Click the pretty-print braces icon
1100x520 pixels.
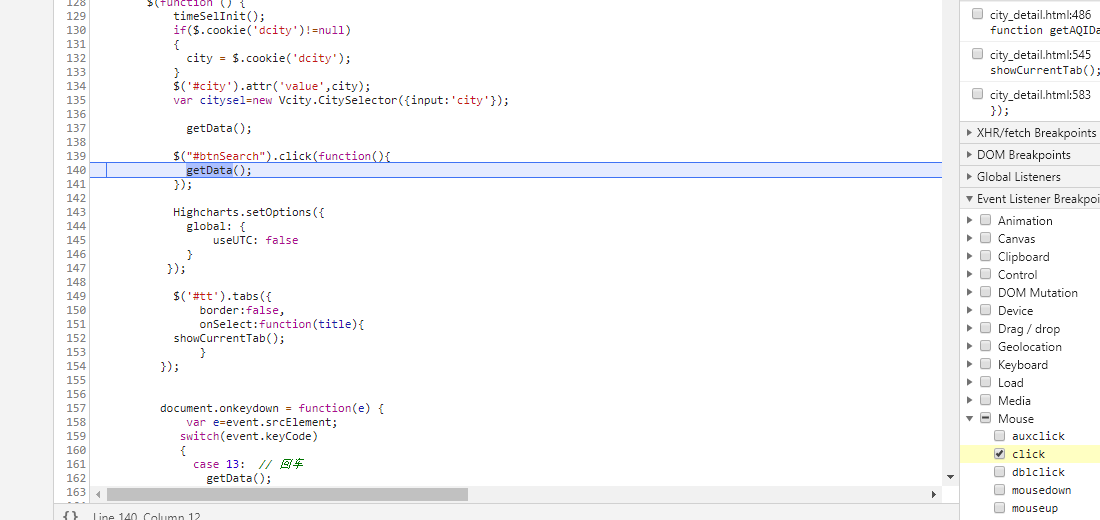point(70,516)
